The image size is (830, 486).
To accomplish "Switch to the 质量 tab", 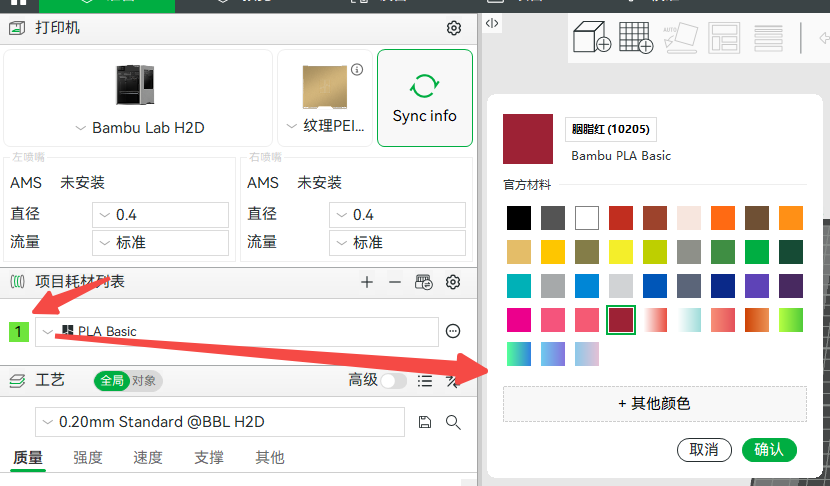I will click(x=28, y=457).
